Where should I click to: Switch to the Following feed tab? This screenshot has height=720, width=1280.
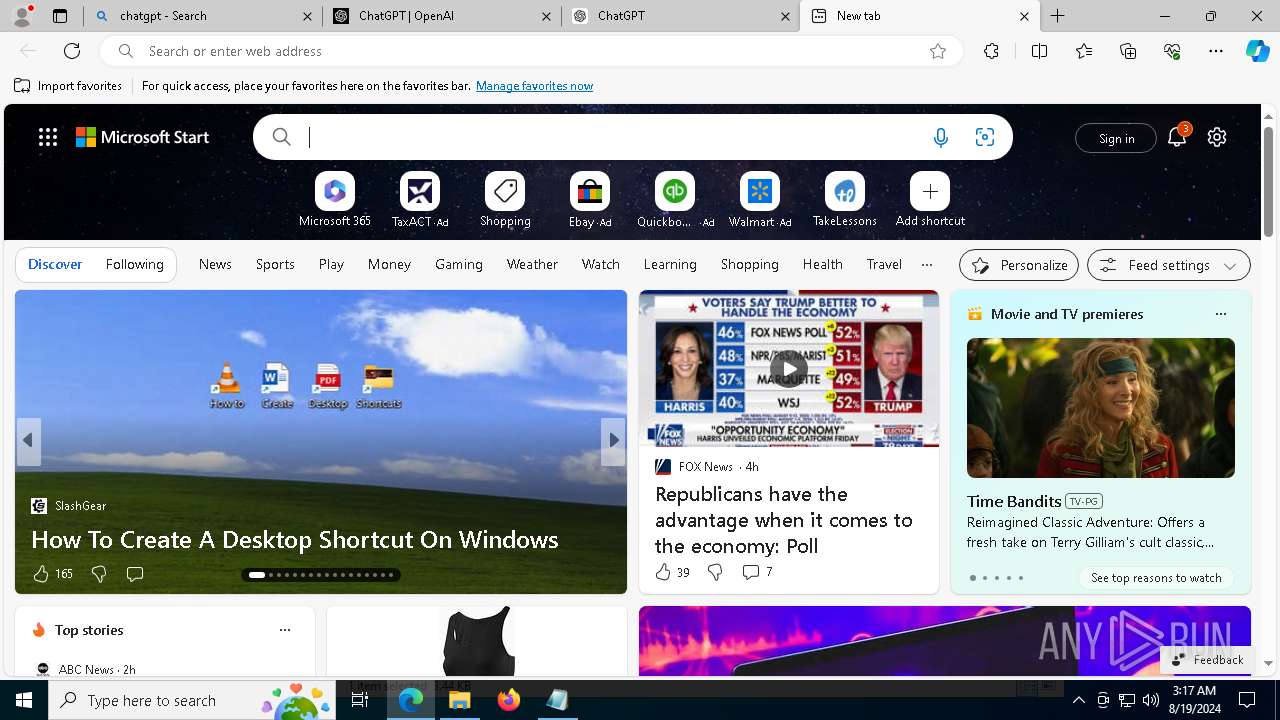click(x=135, y=264)
